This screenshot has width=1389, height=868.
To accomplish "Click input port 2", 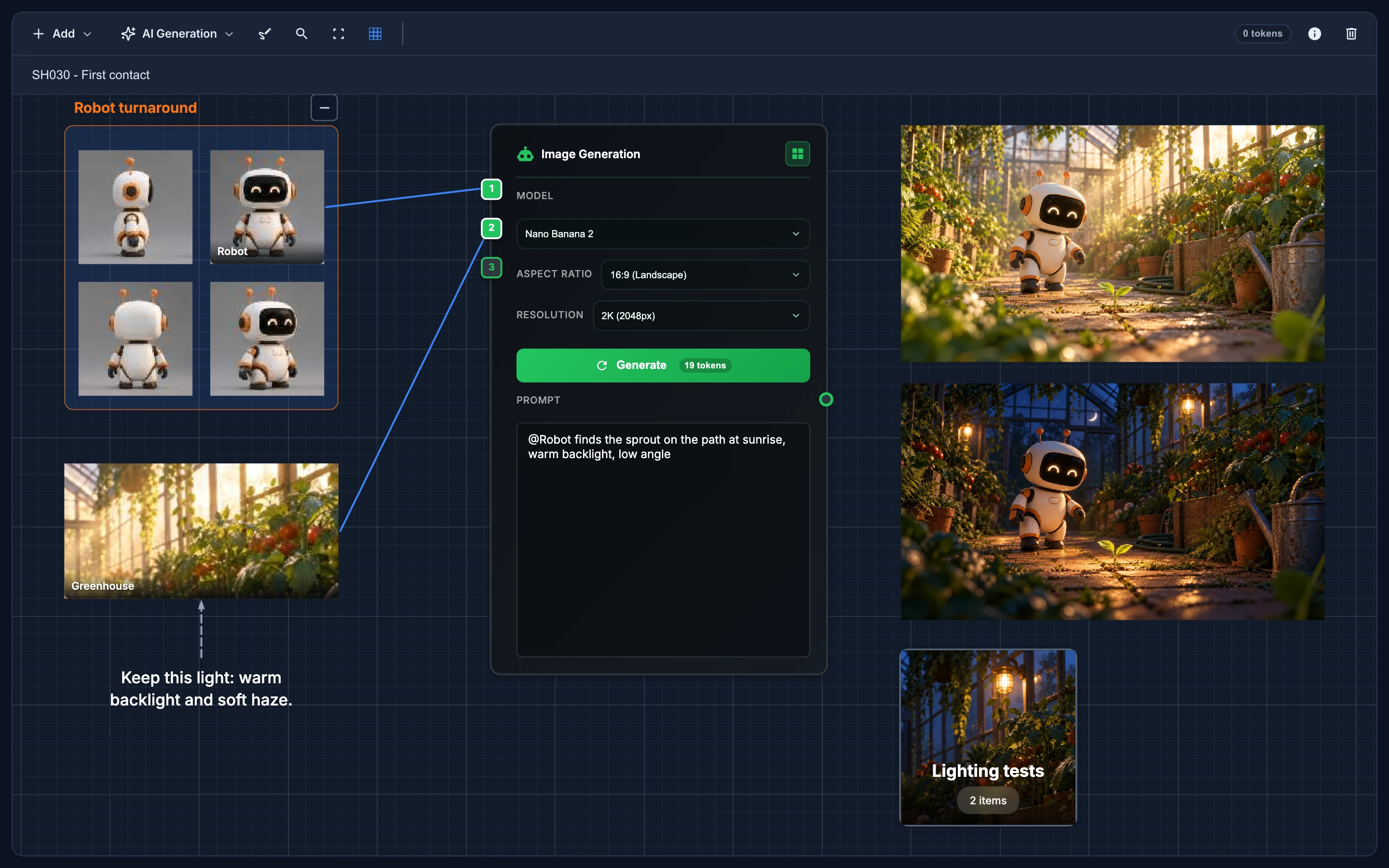I will pyautogui.click(x=491, y=228).
